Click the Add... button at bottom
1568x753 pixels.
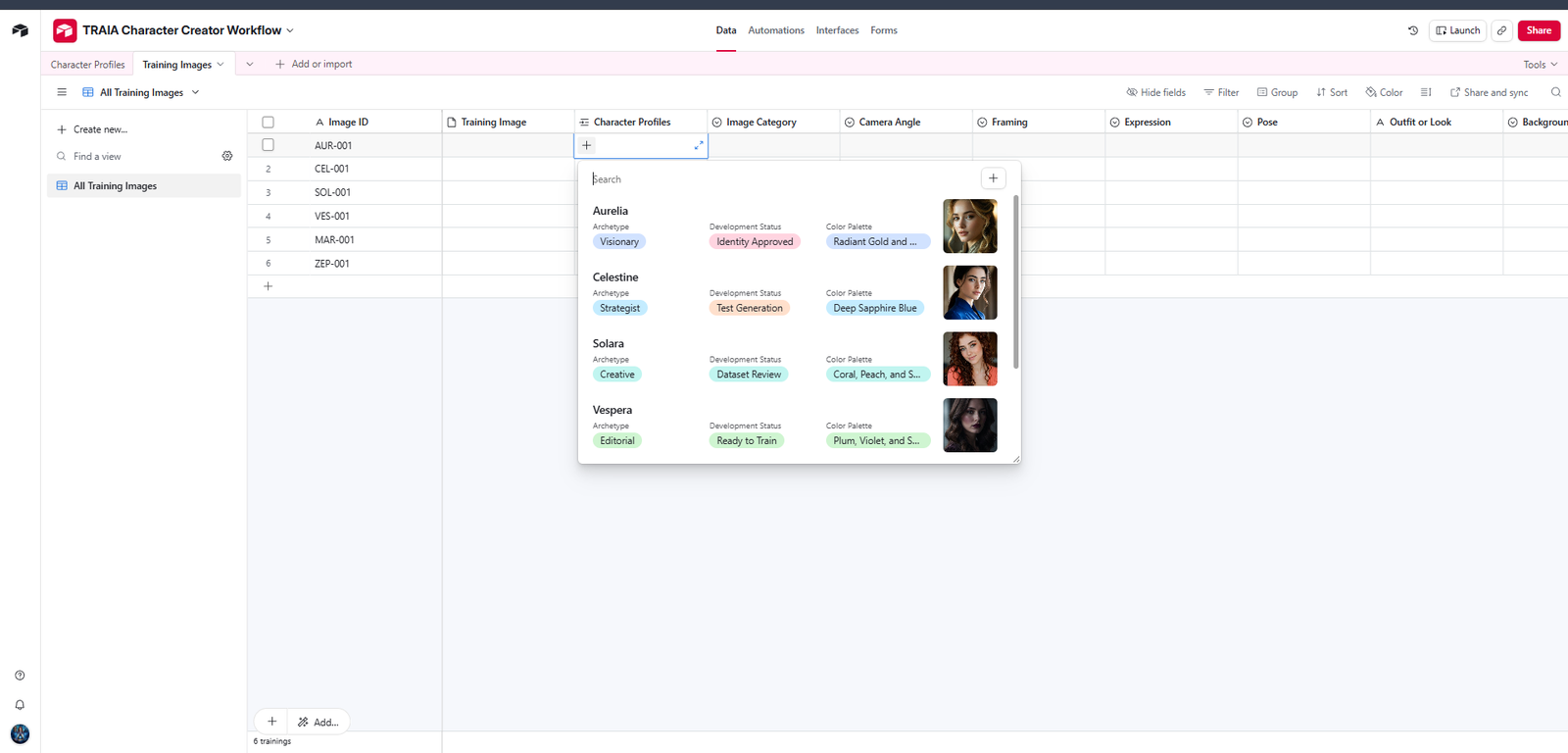coord(318,722)
